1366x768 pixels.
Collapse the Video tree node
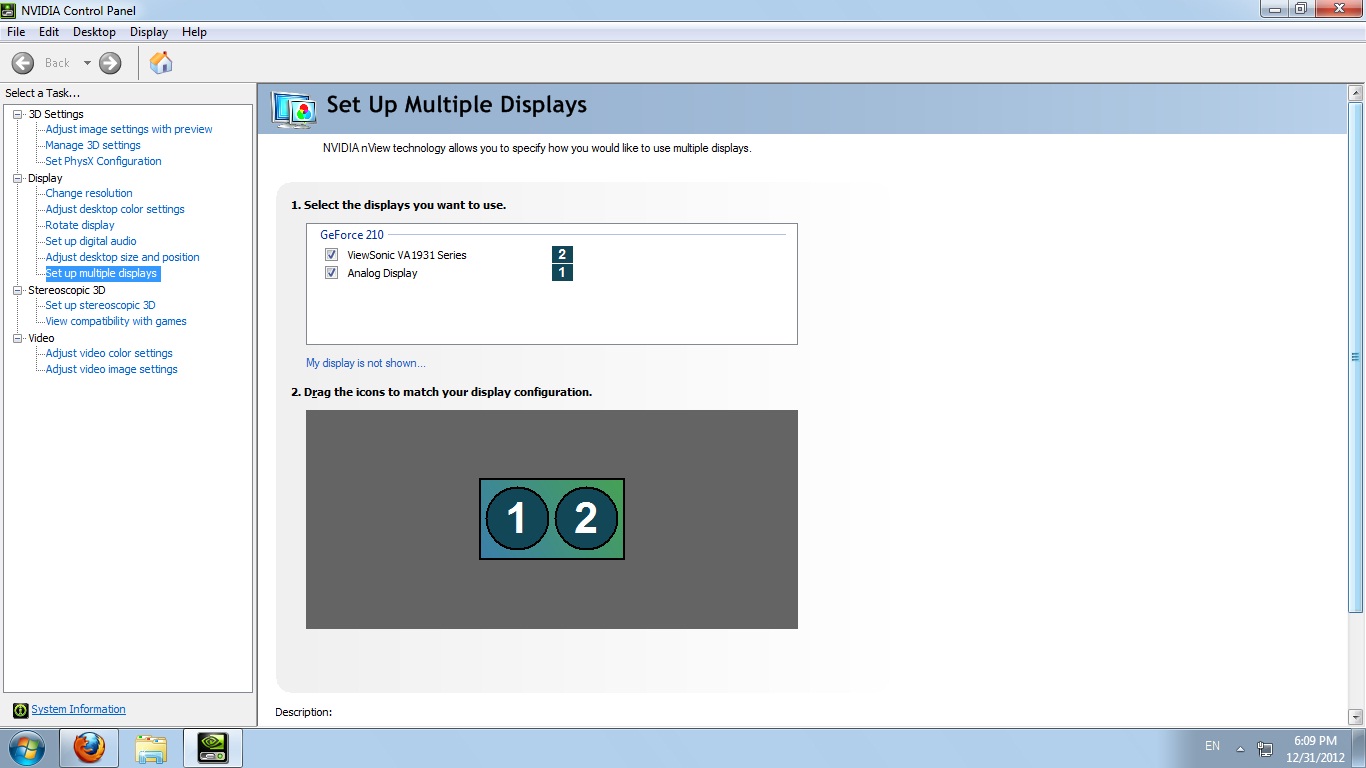(17, 338)
